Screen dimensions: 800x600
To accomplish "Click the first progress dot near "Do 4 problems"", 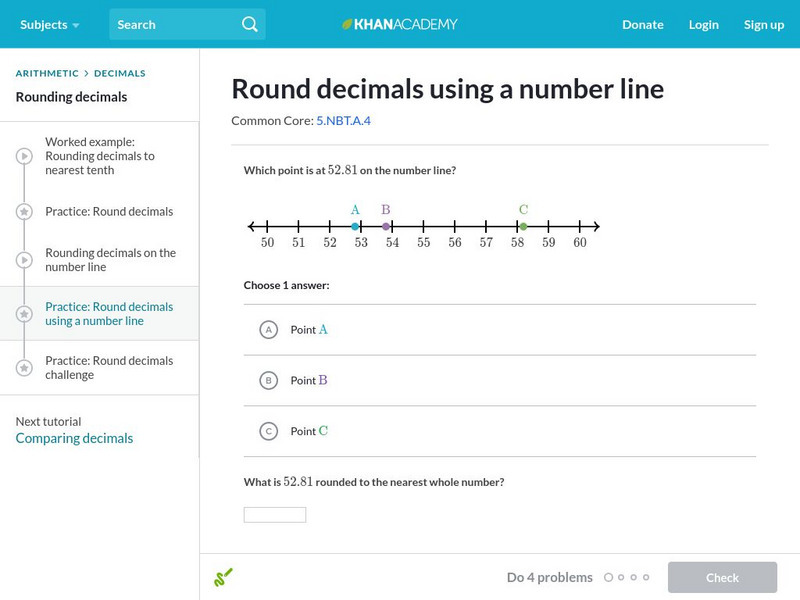I will [x=611, y=577].
